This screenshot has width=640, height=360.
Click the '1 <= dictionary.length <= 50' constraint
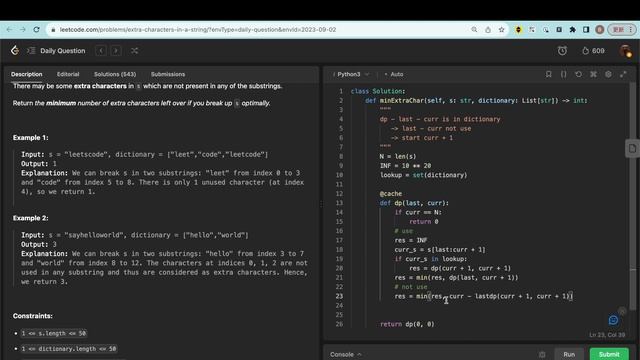click(69, 349)
